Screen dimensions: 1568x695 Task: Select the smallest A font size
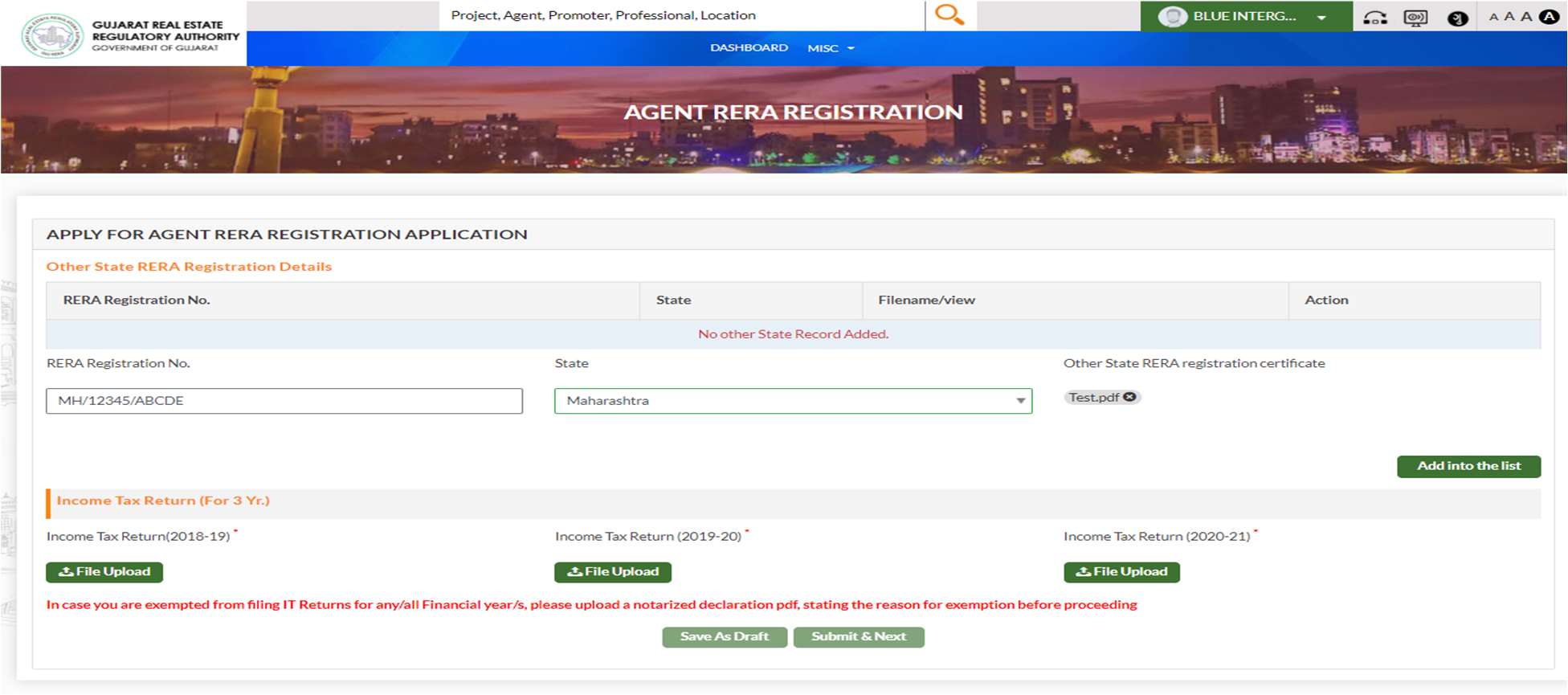coord(1494,17)
